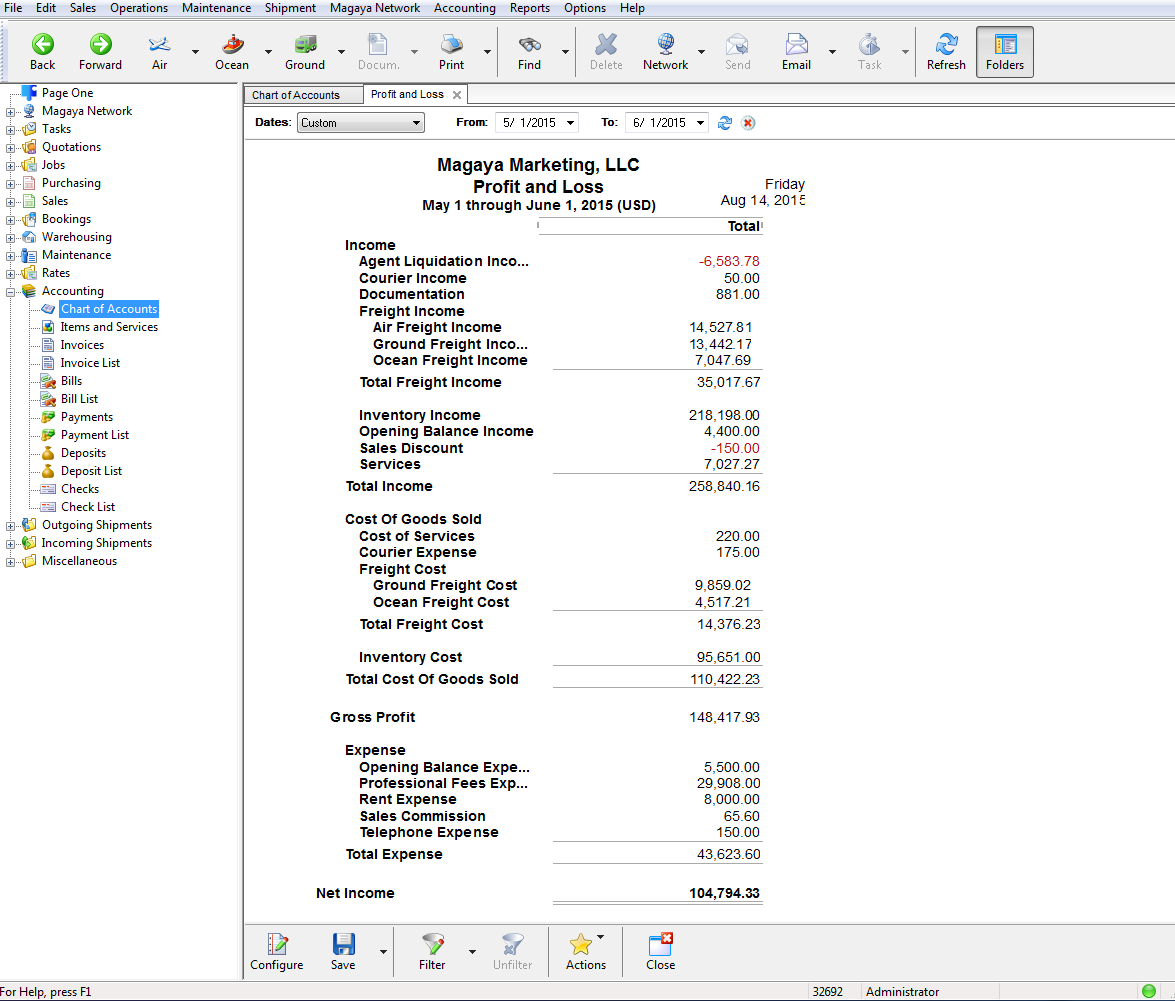Viewport: 1175px width, 1001px height.
Task: Select Checks in the Accounting tree
Action: tap(79, 489)
